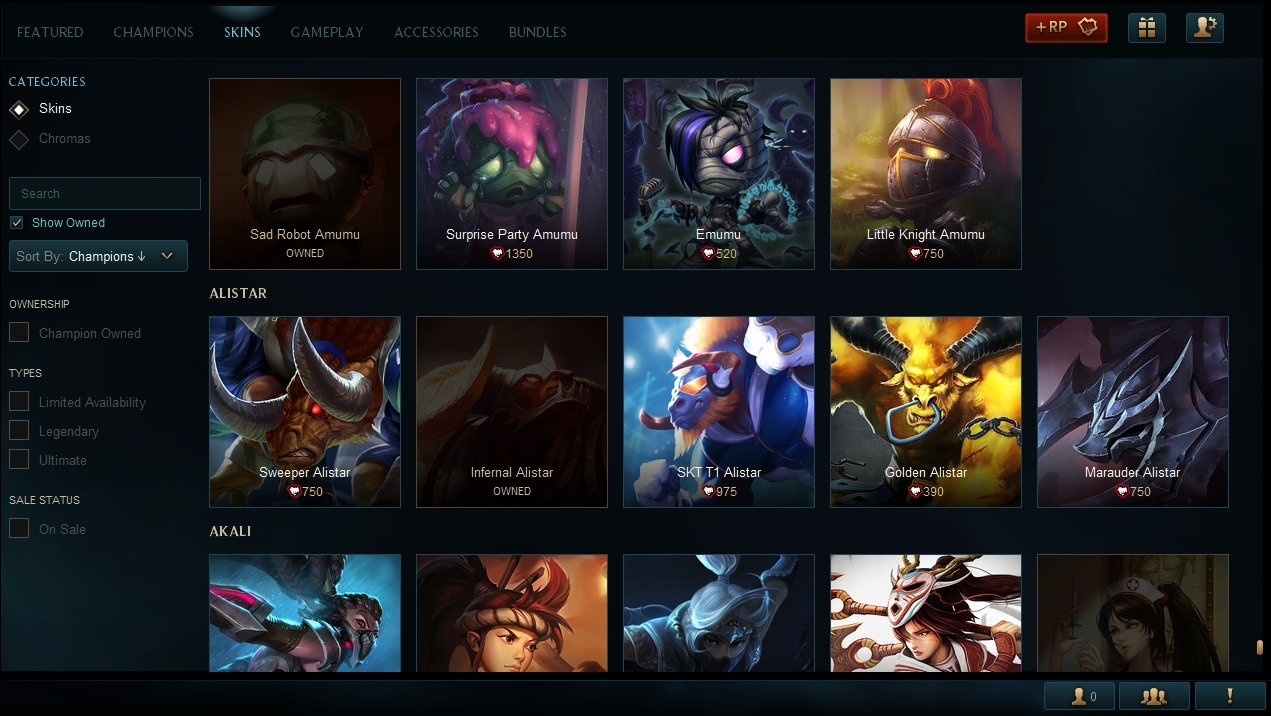Screen dimensions: 1271x716
Task: Expand the Sort By Champions dropdown
Action: pos(98,256)
